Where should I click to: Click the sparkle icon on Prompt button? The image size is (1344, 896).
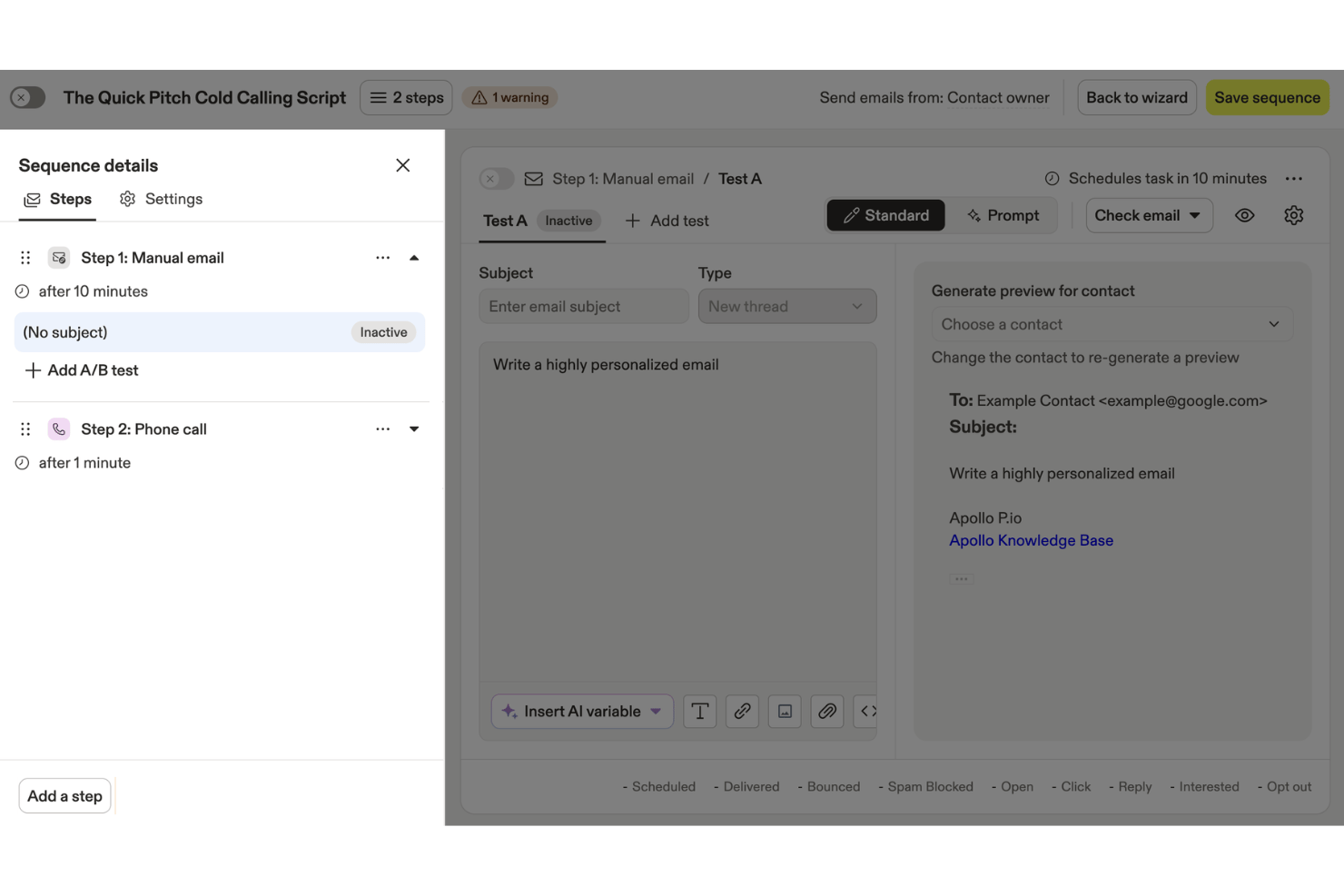pyautogui.click(x=974, y=215)
